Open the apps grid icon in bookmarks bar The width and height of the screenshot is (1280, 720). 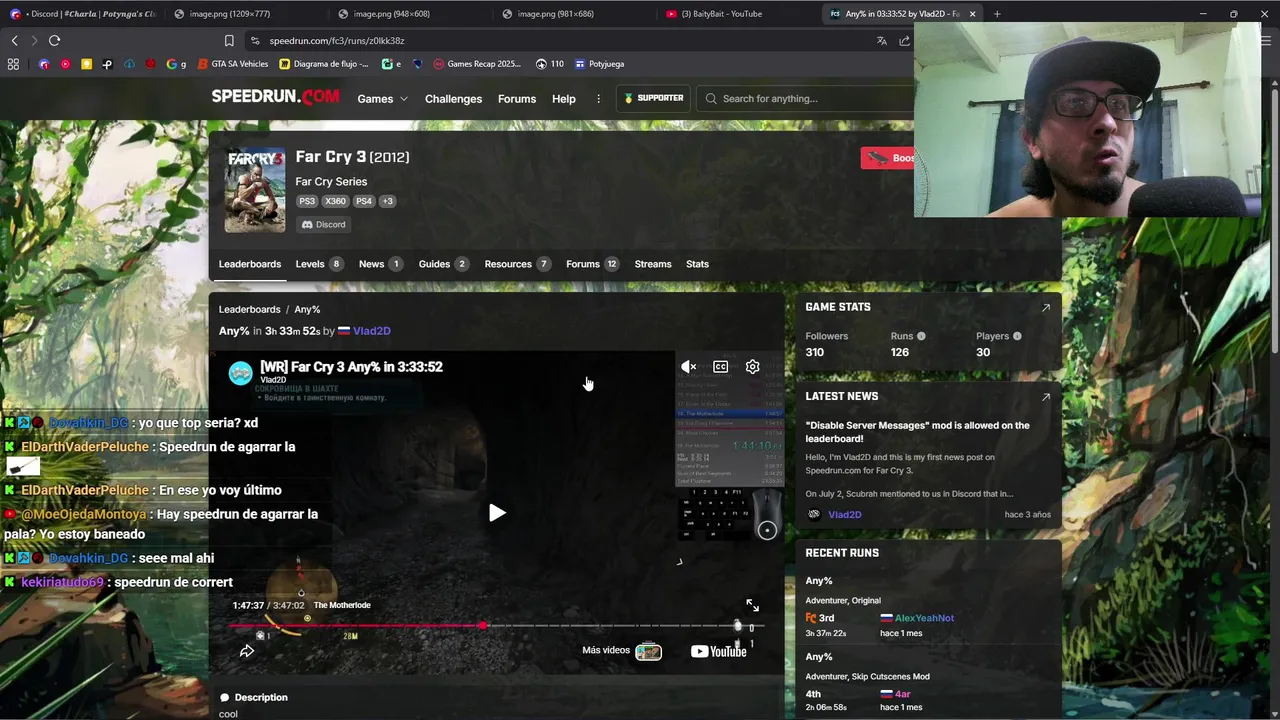click(13, 64)
